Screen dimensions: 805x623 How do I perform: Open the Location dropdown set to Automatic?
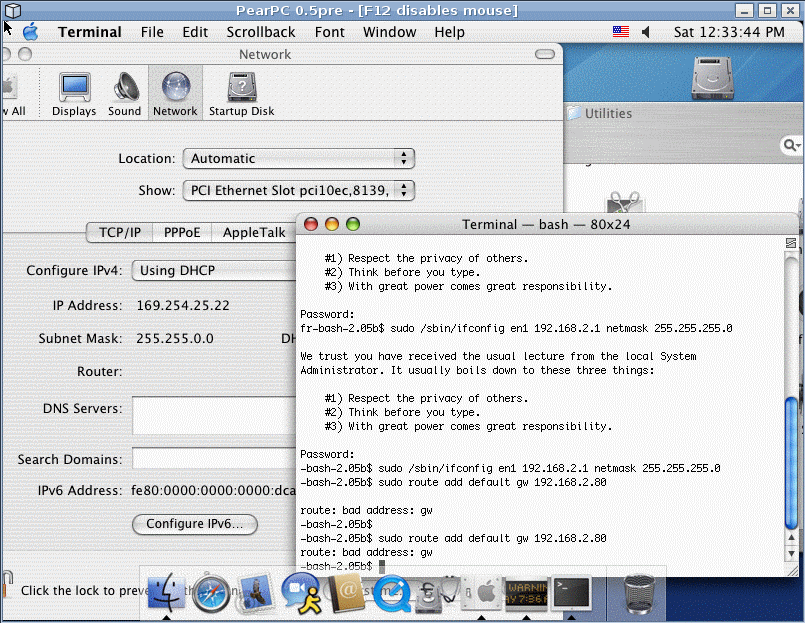coord(295,158)
